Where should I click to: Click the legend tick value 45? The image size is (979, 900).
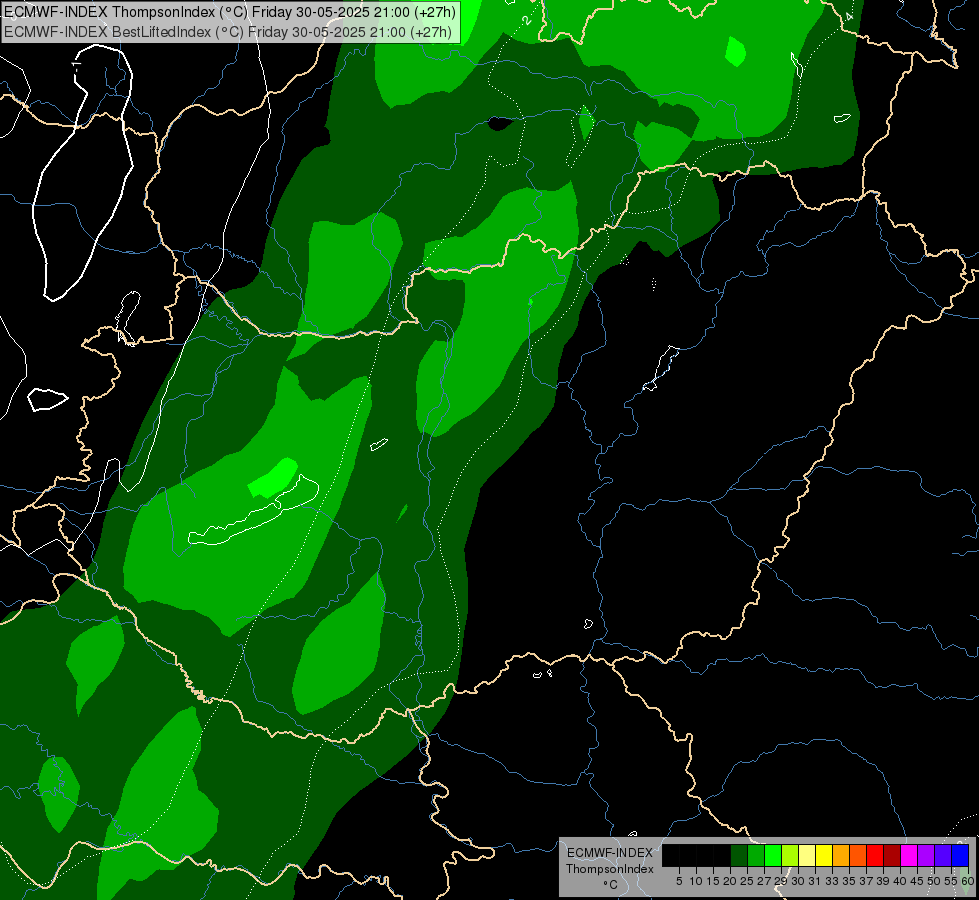click(917, 881)
